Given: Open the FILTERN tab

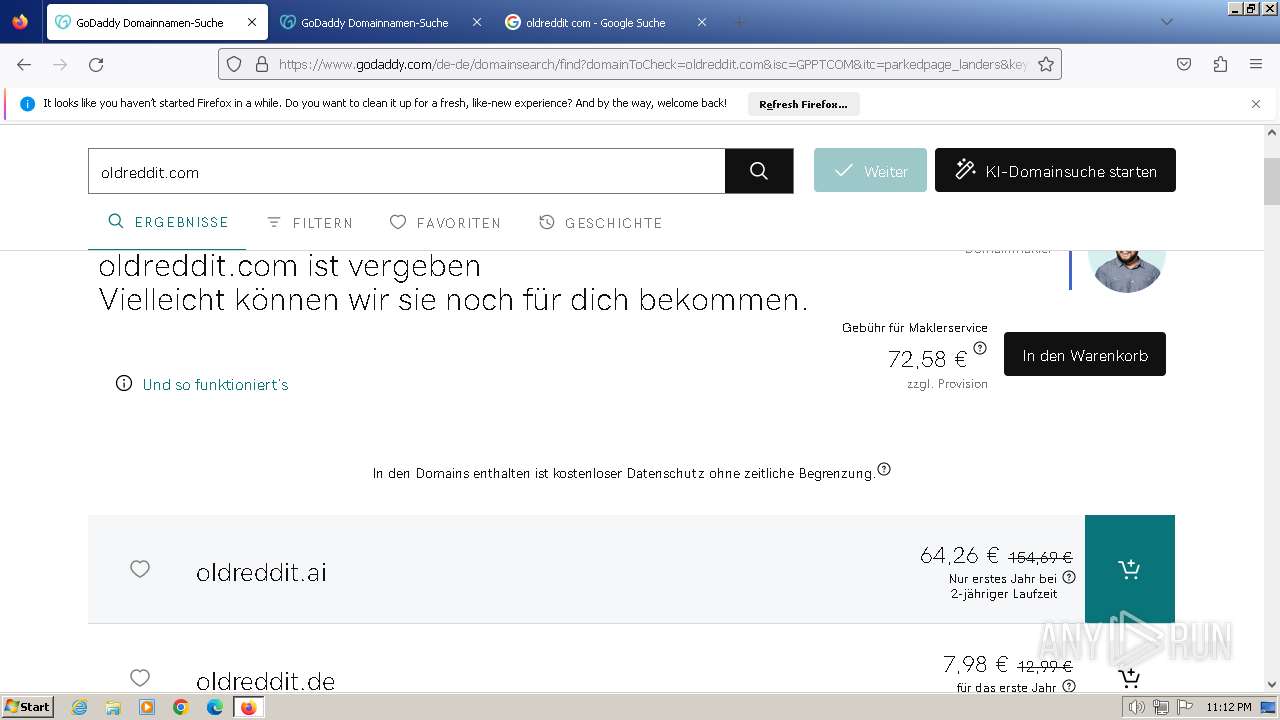Looking at the screenshot, I should point(309,223).
